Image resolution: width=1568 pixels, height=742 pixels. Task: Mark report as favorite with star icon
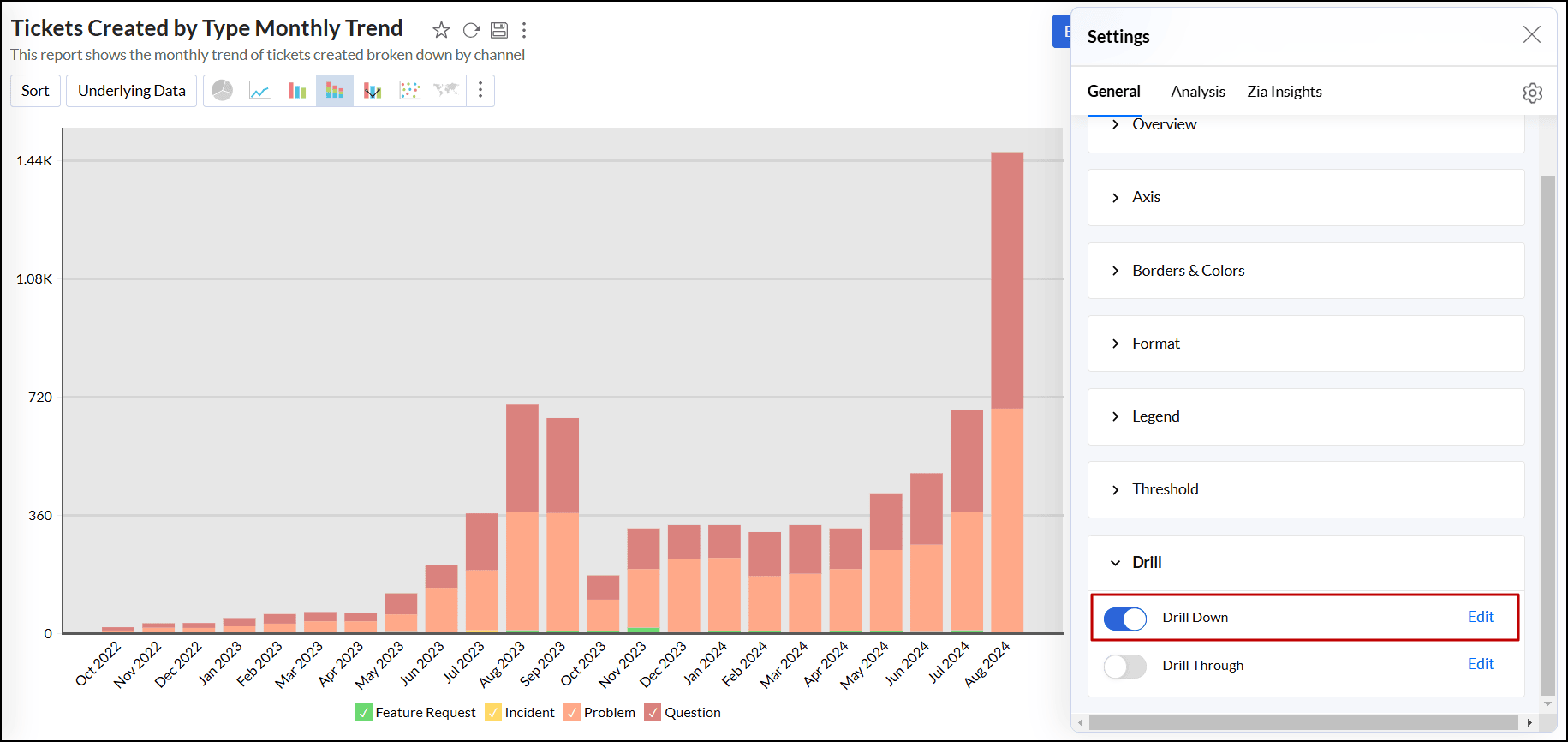click(x=441, y=31)
